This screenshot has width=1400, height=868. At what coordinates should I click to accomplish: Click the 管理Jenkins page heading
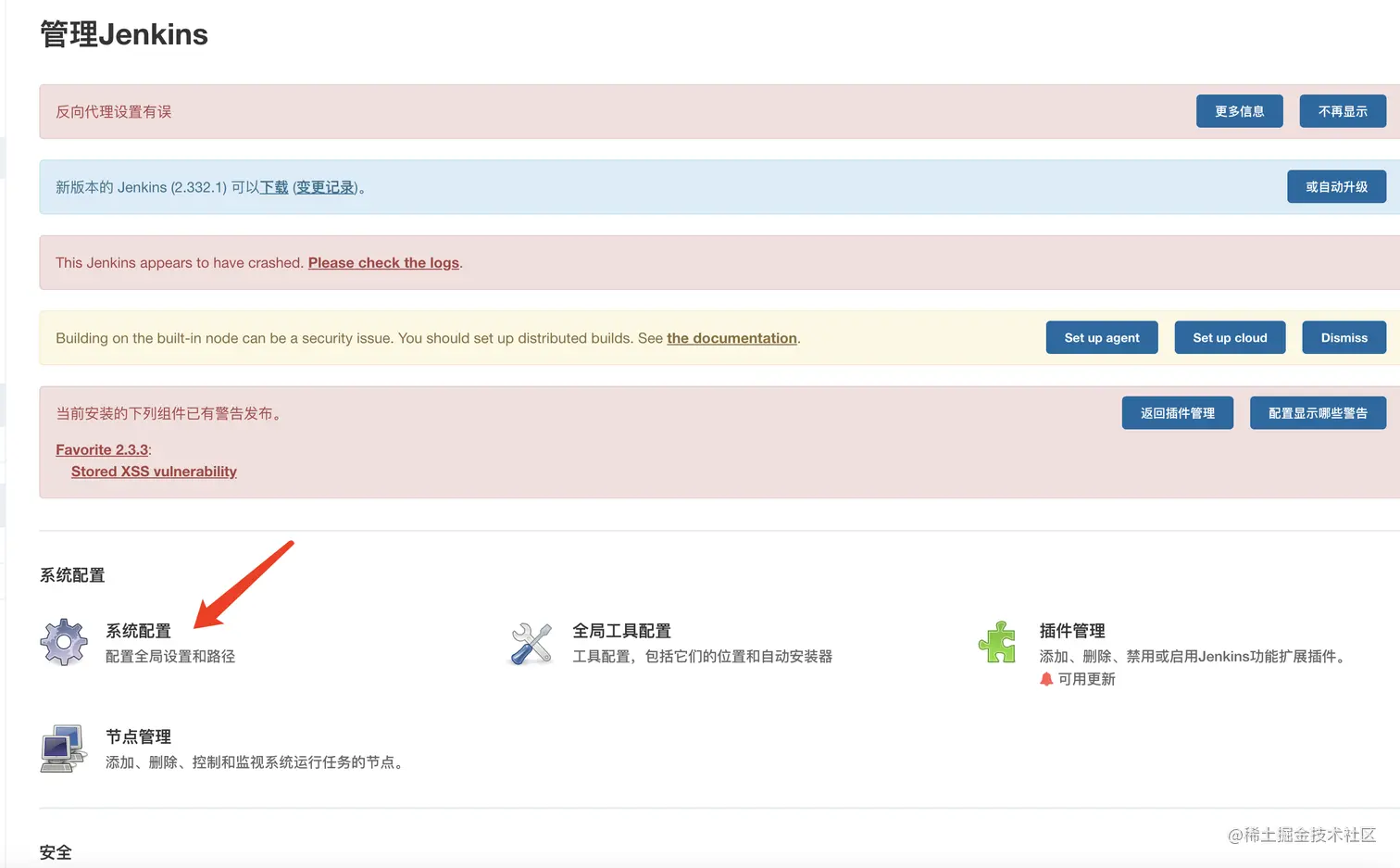coord(124,34)
